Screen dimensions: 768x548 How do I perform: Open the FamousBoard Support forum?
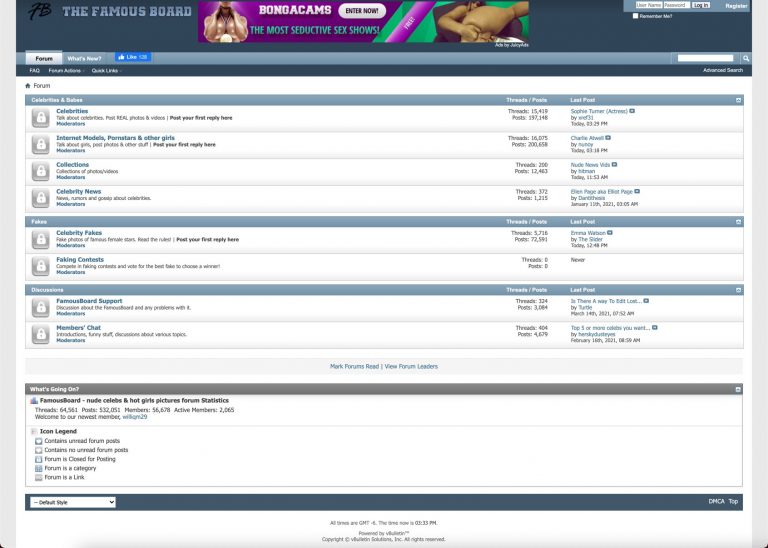(x=89, y=301)
